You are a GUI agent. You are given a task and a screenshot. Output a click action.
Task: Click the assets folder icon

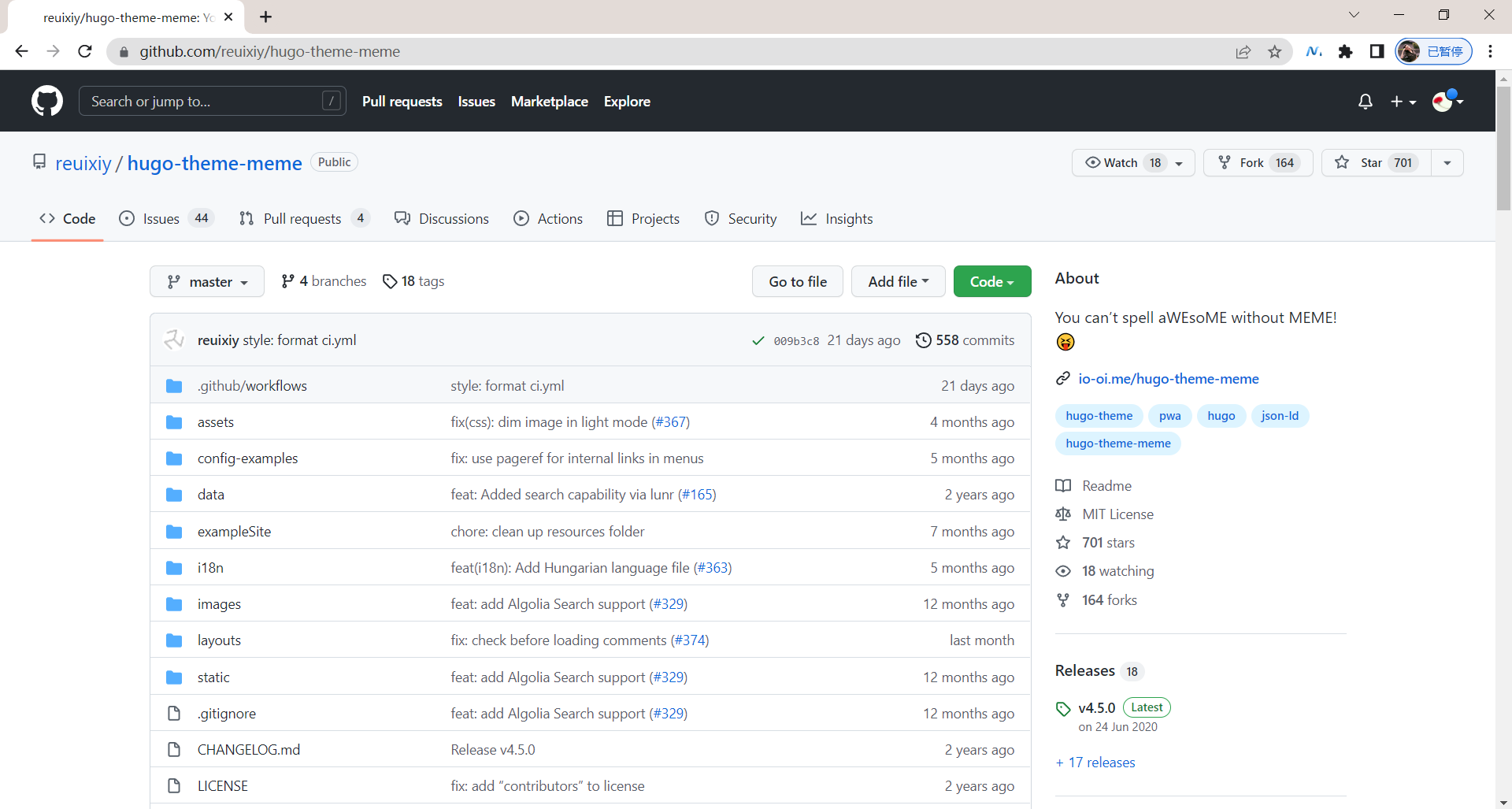pos(174,422)
